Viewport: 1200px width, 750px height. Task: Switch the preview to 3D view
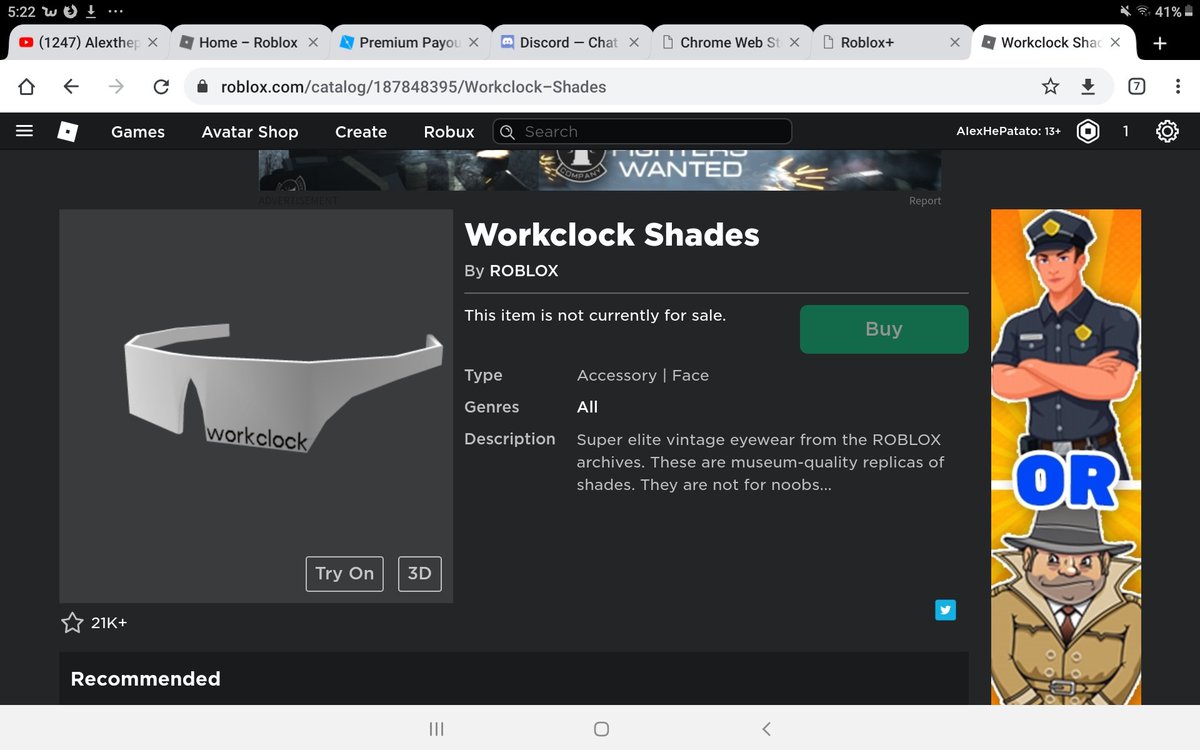click(420, 573)
